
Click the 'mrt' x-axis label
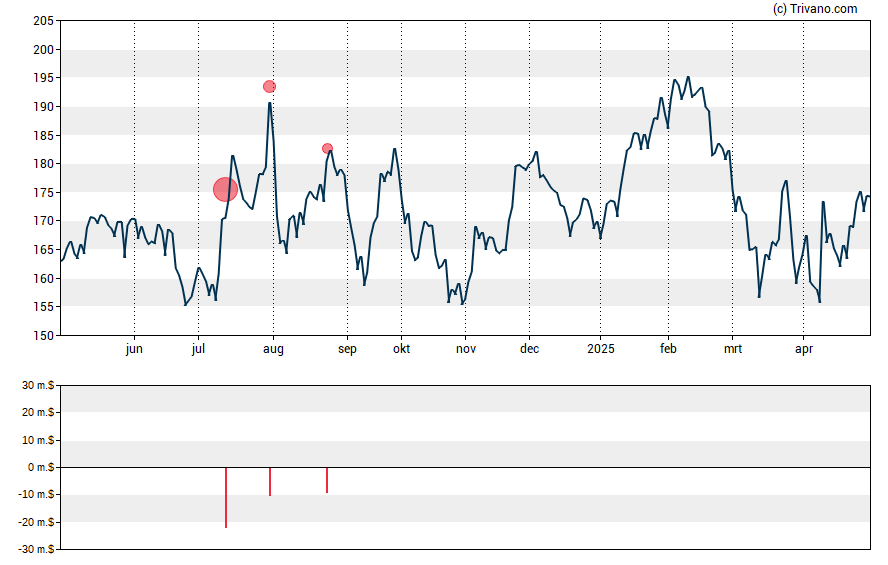733,349
